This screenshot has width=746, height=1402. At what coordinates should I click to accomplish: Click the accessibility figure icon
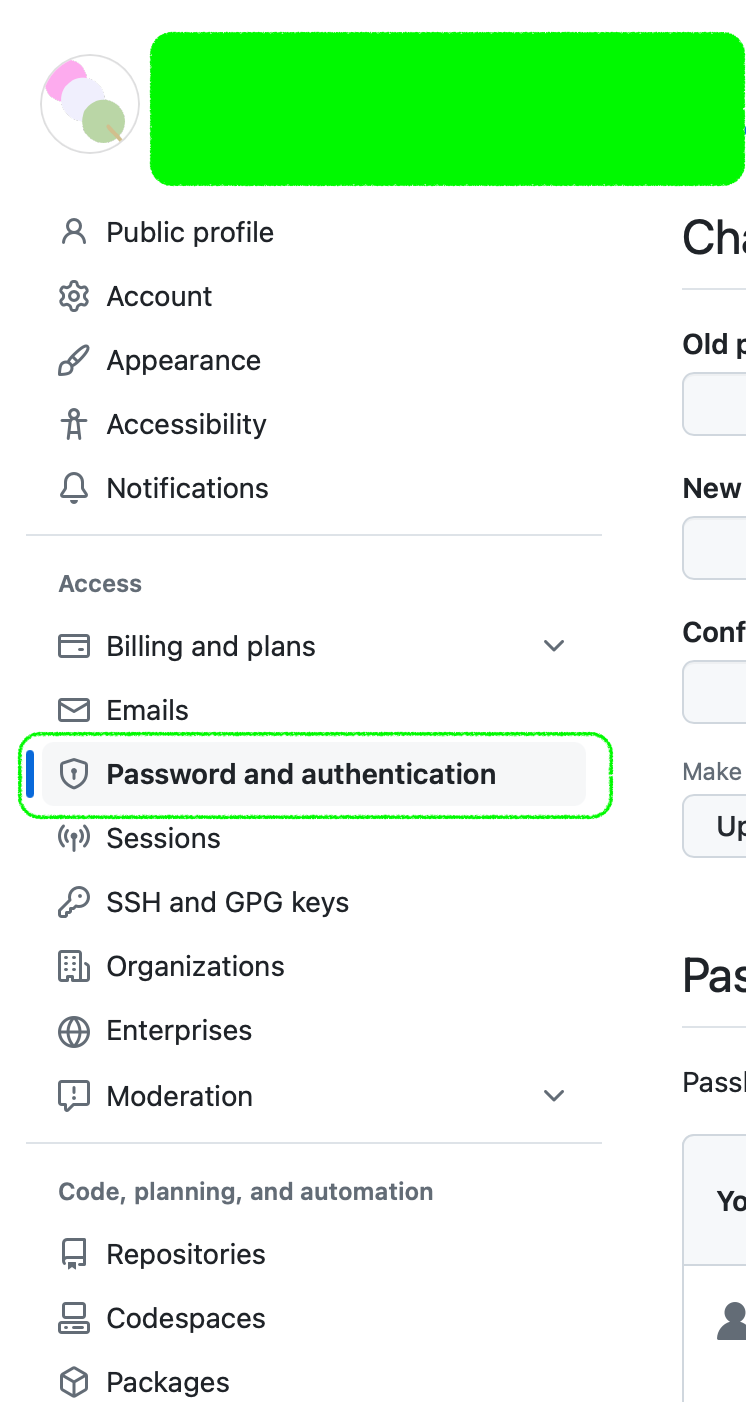pyautogui.click(x=74, y=424)
